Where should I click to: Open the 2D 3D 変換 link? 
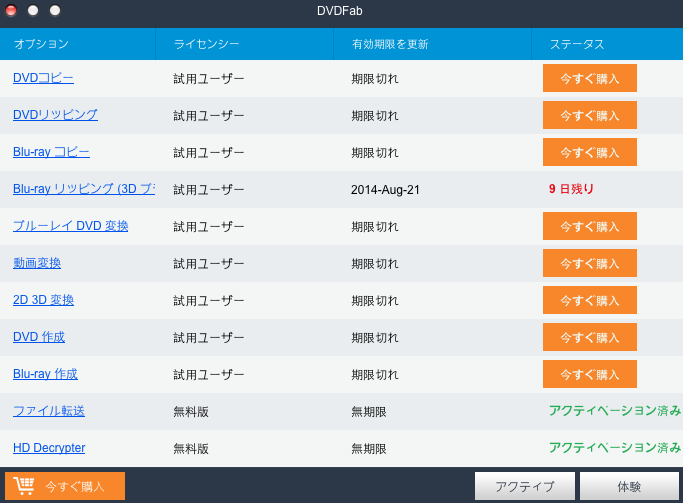point(44,300)
